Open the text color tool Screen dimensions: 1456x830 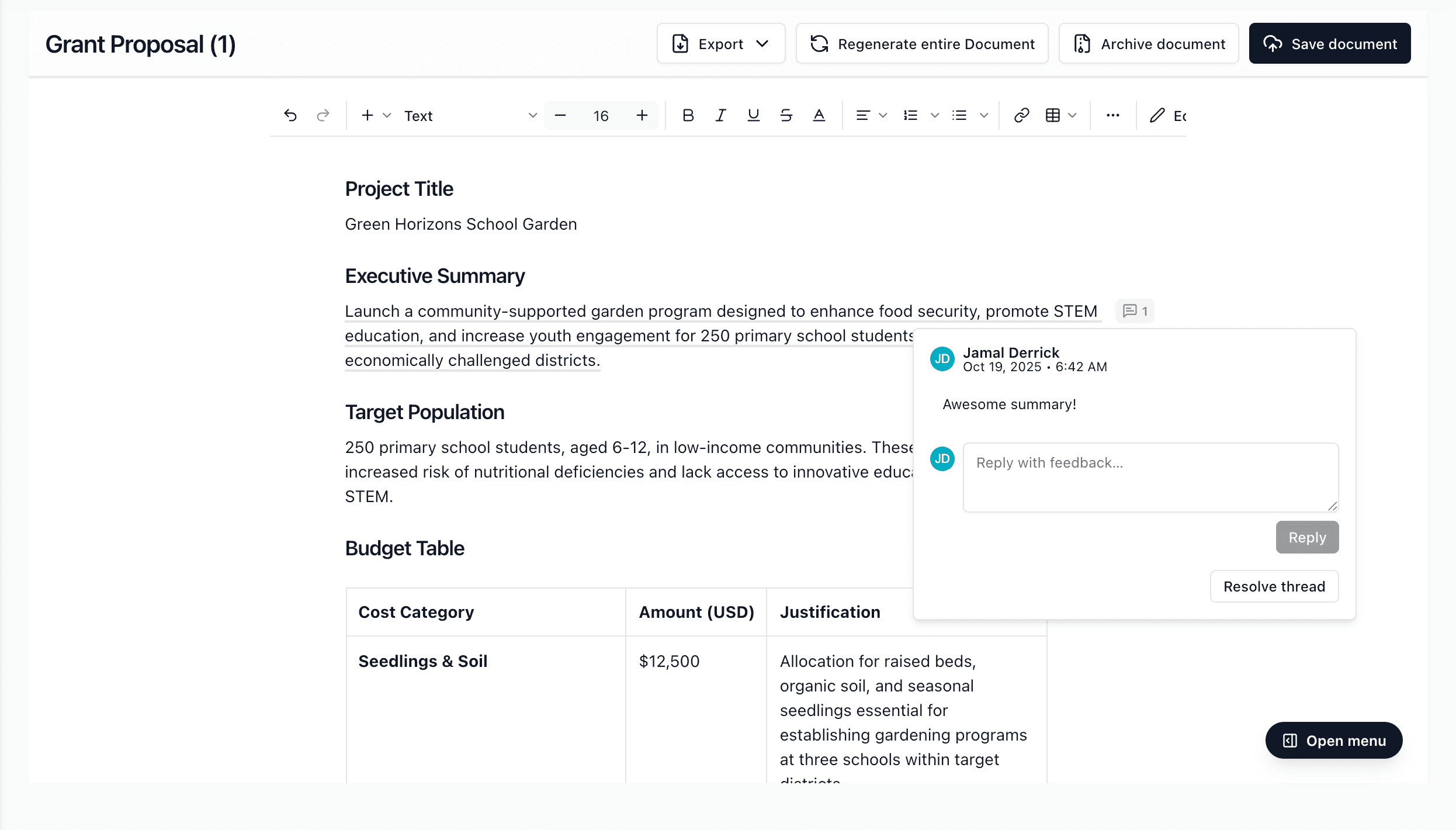(x=819, y=115)
